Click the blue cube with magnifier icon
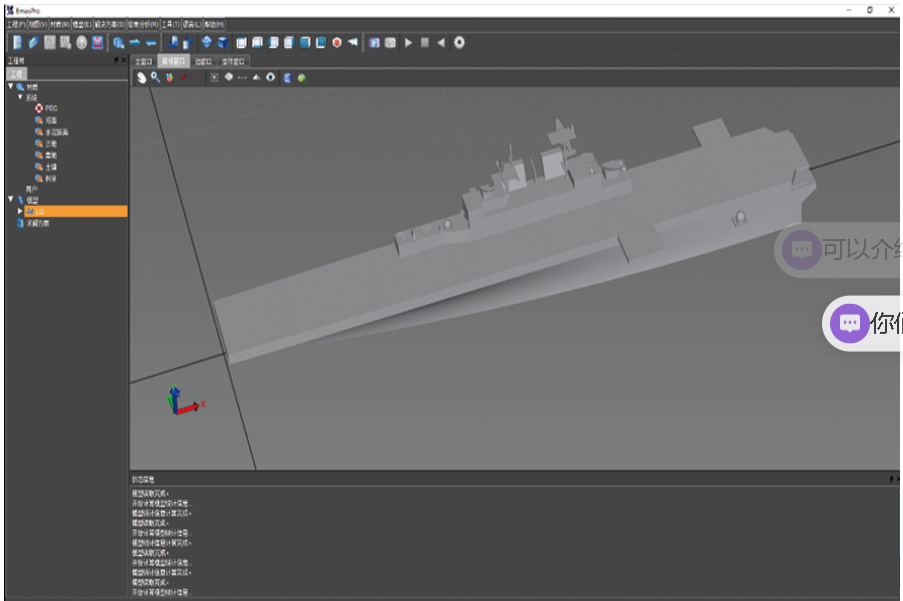 (119, 43)
